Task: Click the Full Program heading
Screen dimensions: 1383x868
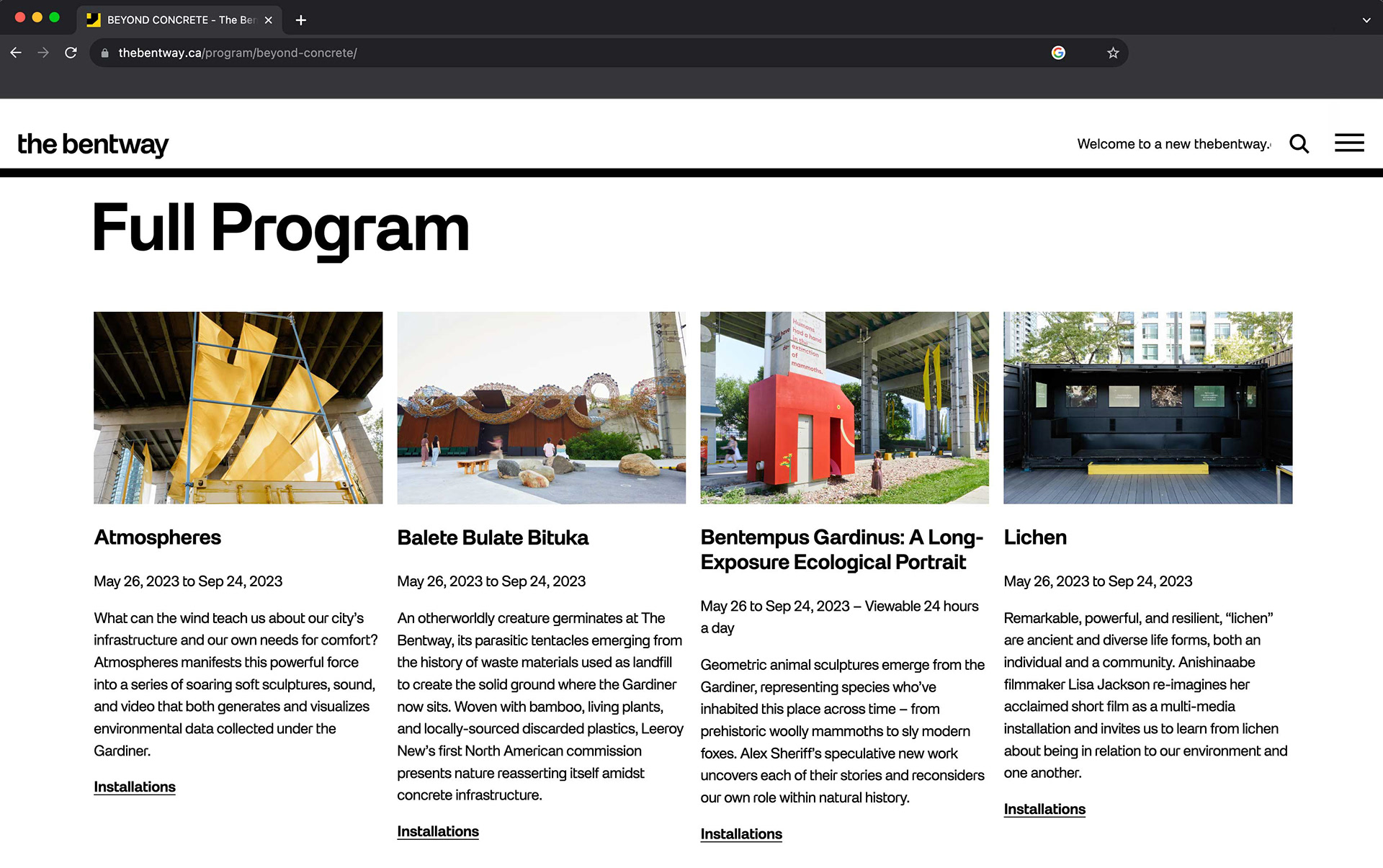Action: (x=281, y=229)
